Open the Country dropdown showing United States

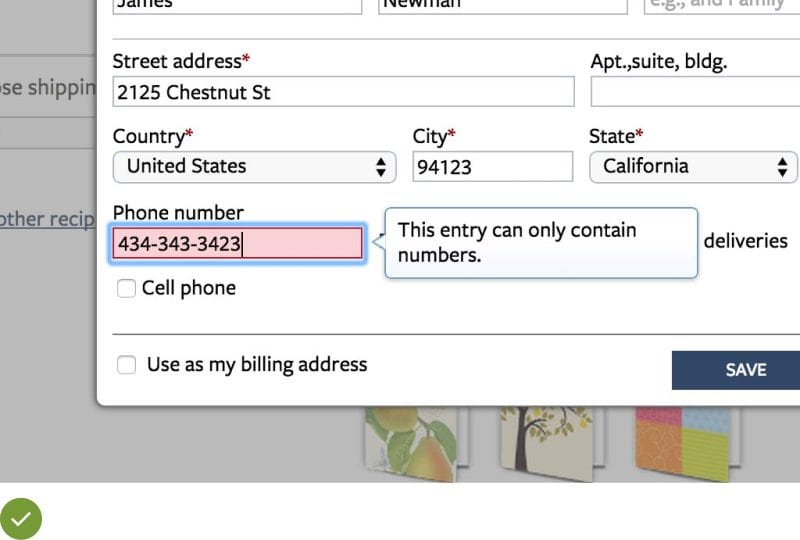click(254, 167)
